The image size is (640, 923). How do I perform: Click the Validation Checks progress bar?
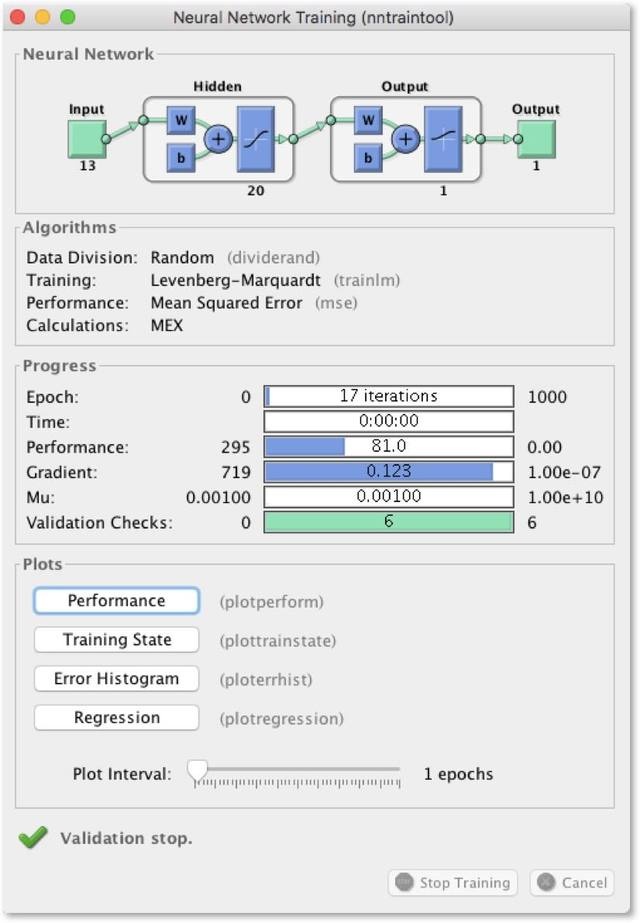[x=388, y=522]
